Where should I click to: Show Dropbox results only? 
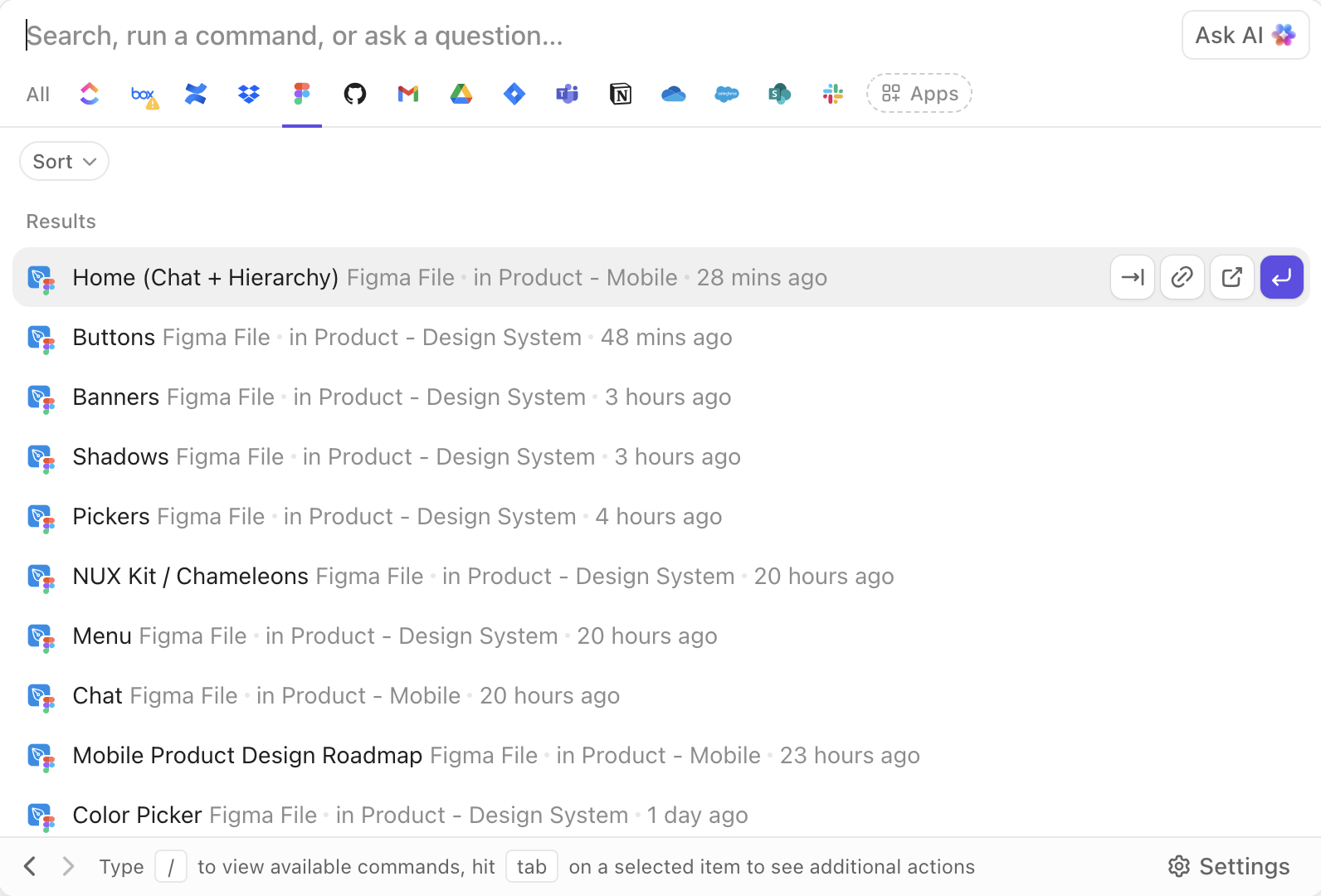tap(249, 94)
